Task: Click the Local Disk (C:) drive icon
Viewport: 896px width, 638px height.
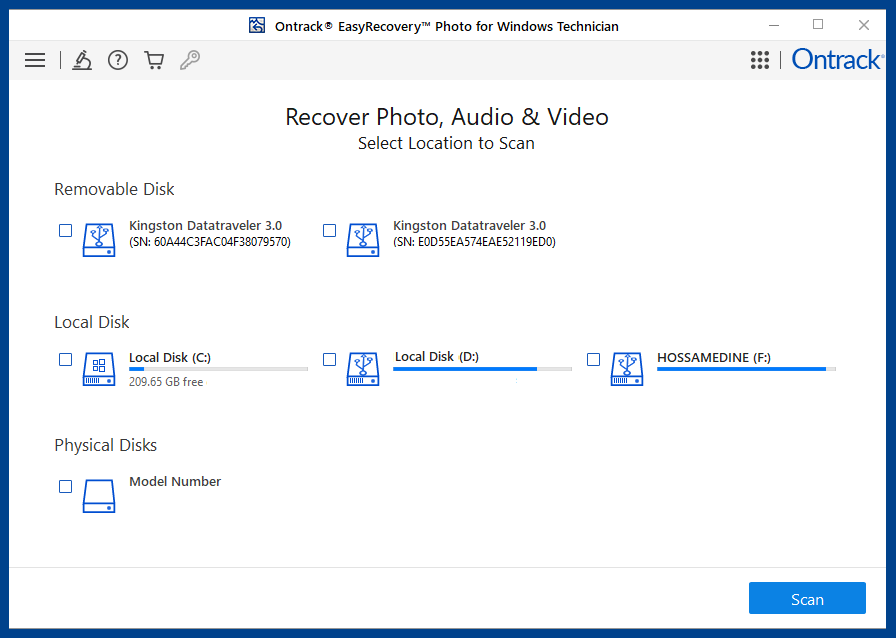Action: point(99,369)
